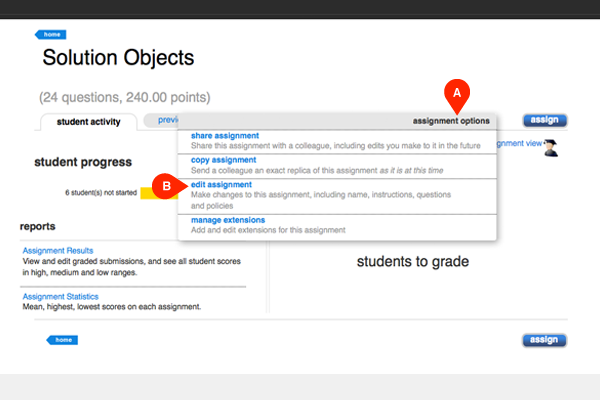
Task: Switch to the student activity tab
Action: tap(89, 122)
